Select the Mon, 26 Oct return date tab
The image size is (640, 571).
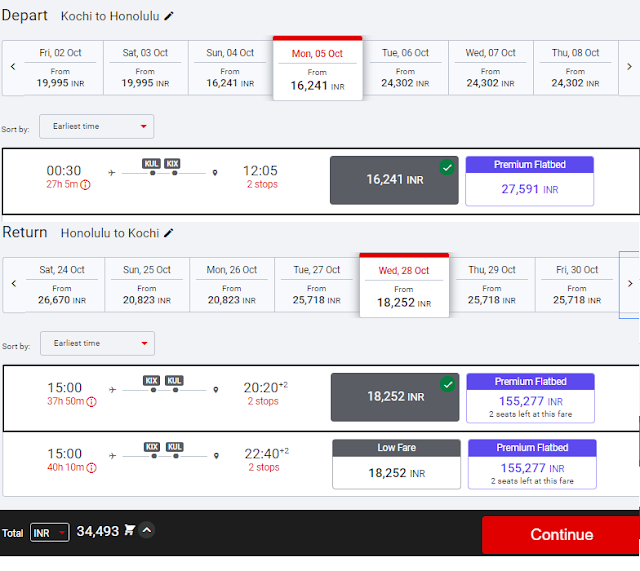click(232, 285)
